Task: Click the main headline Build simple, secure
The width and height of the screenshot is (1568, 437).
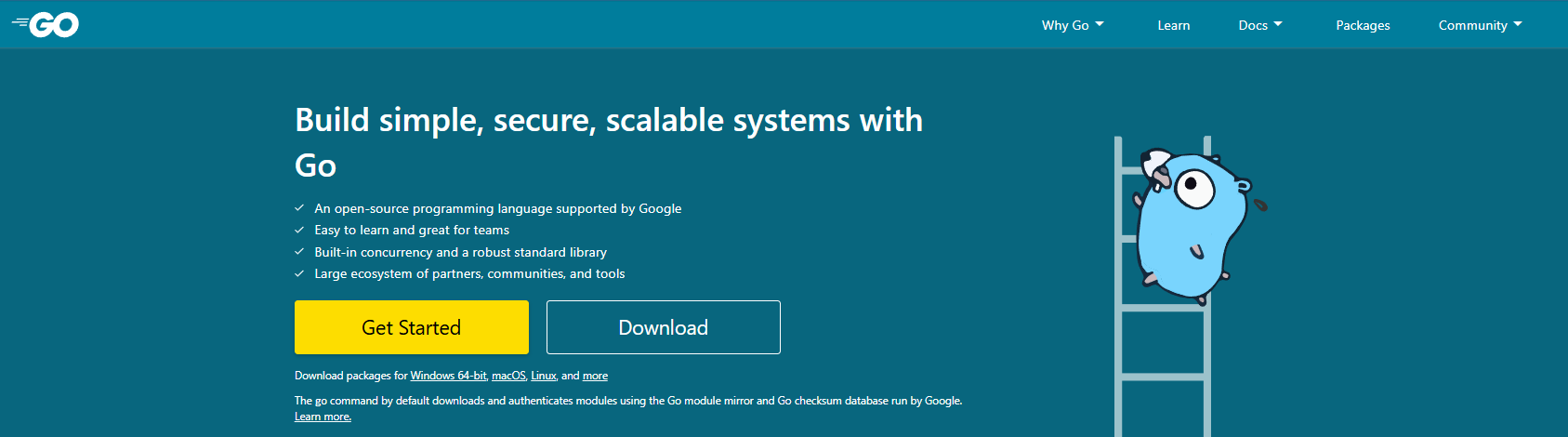Action: point(609,142)
